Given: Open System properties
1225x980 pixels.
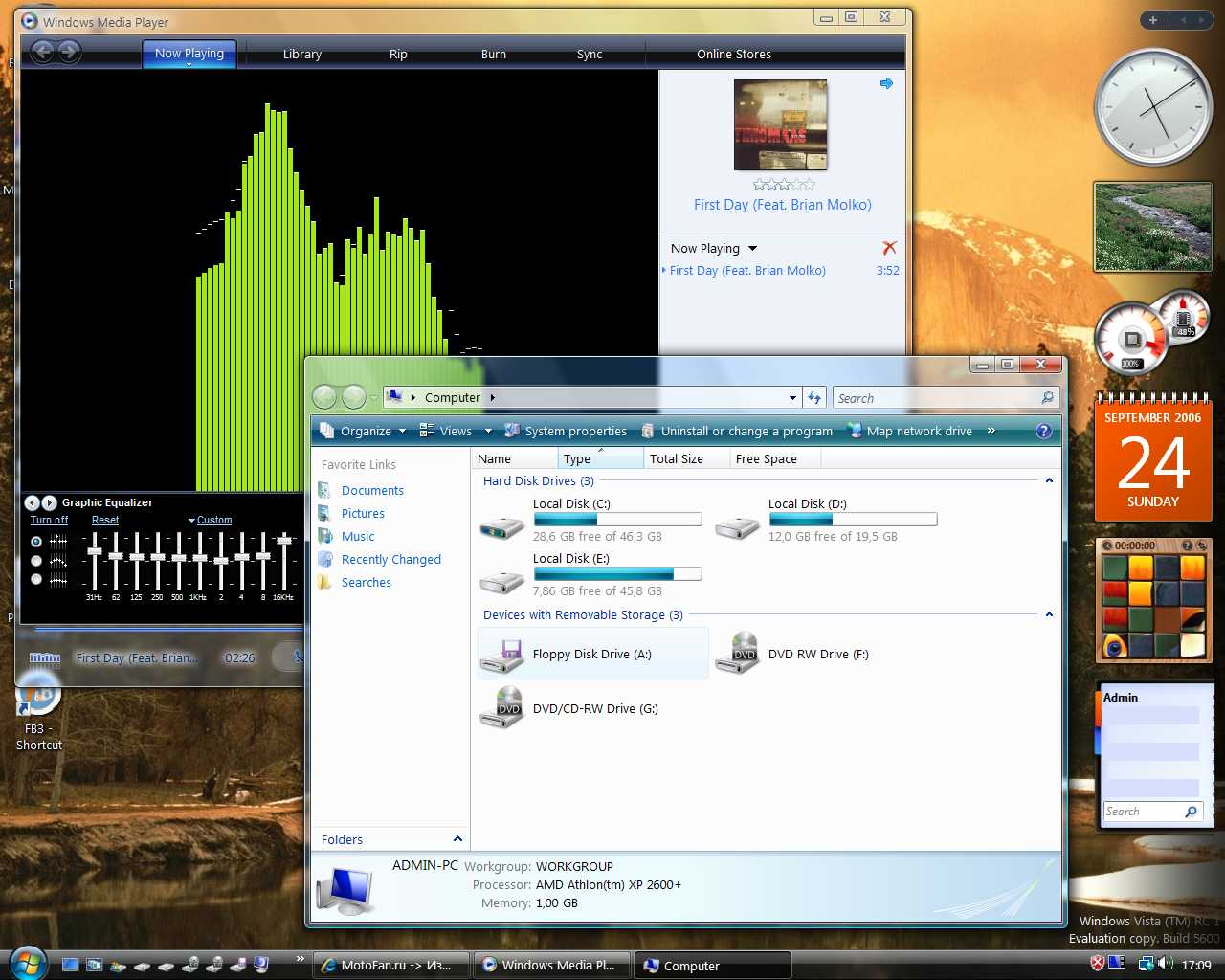Looking at the screenshot, I should [566, 431].
